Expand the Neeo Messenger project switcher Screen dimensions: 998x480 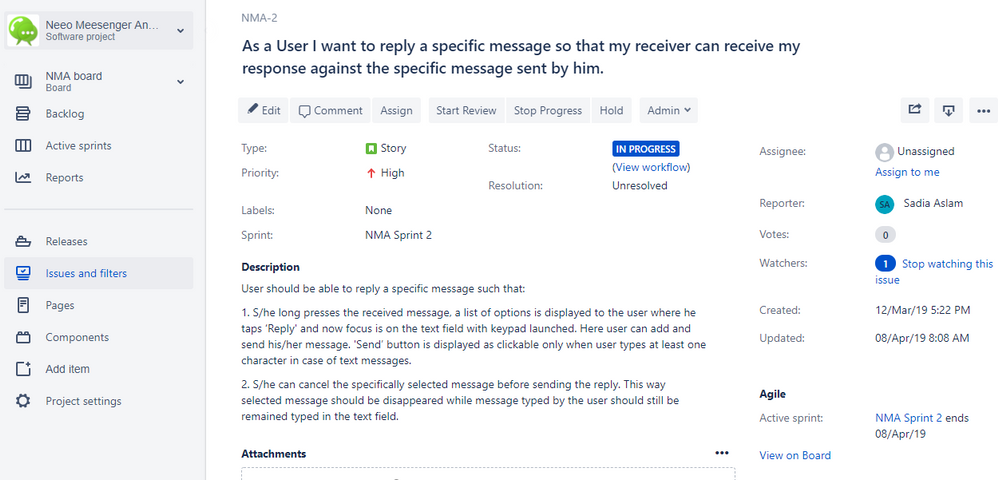point(180,31)
